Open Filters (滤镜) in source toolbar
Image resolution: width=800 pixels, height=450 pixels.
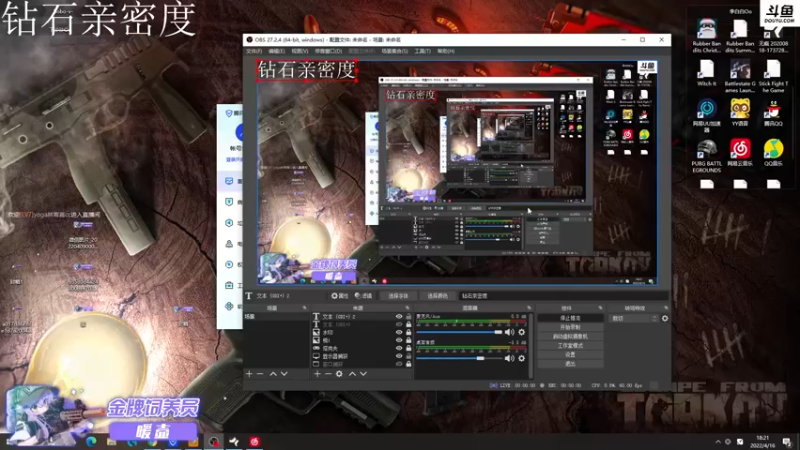click(364, 296)
